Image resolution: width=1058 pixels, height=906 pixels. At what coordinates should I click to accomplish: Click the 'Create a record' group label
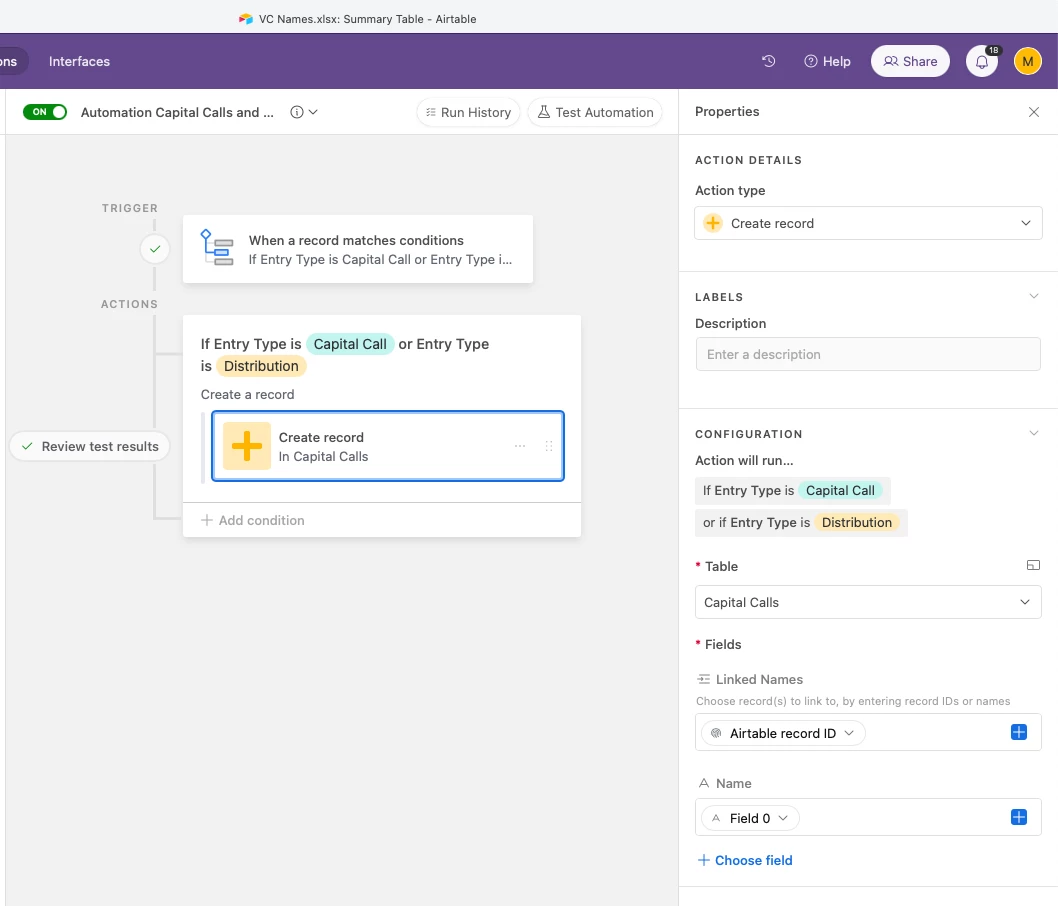pos(247,395)
